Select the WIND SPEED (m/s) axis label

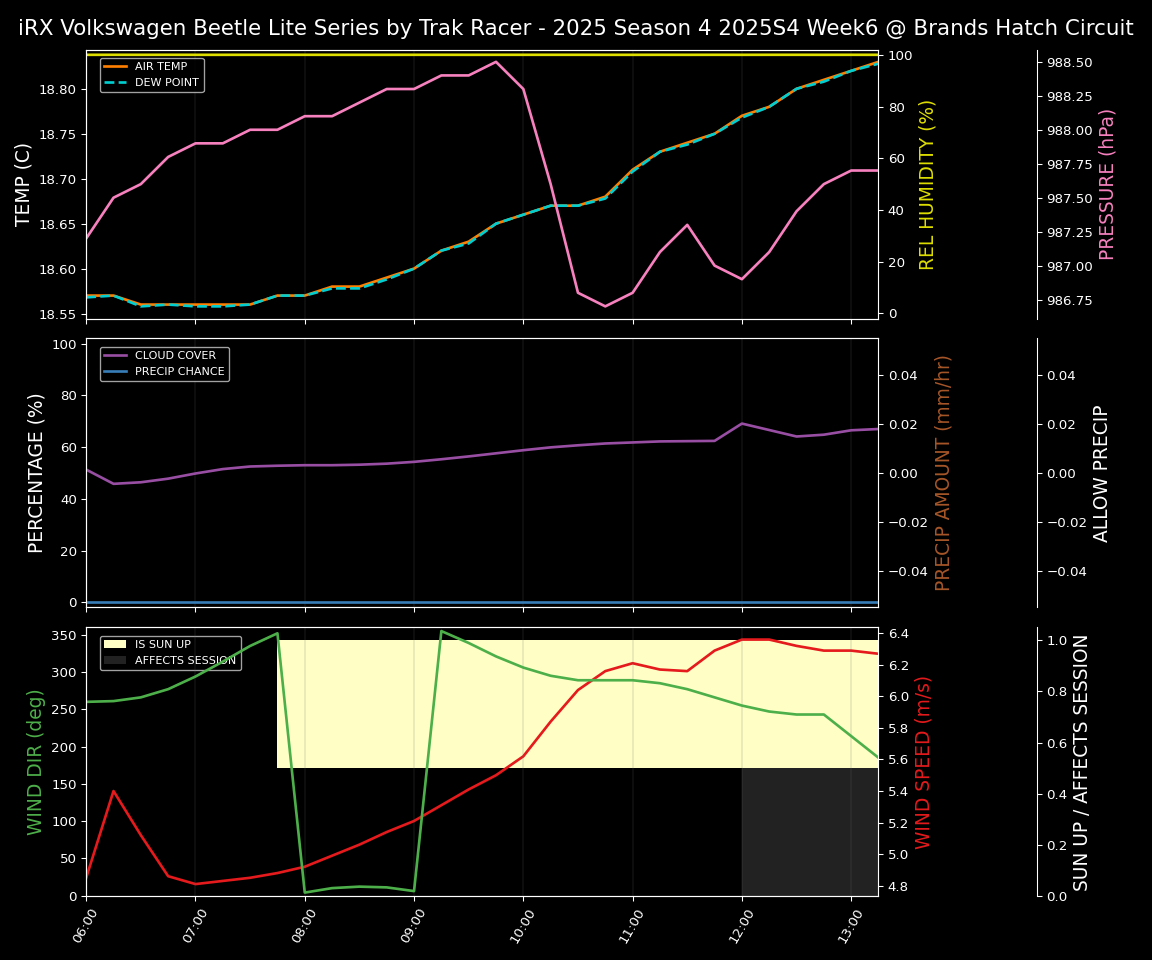tap(923, 761)
